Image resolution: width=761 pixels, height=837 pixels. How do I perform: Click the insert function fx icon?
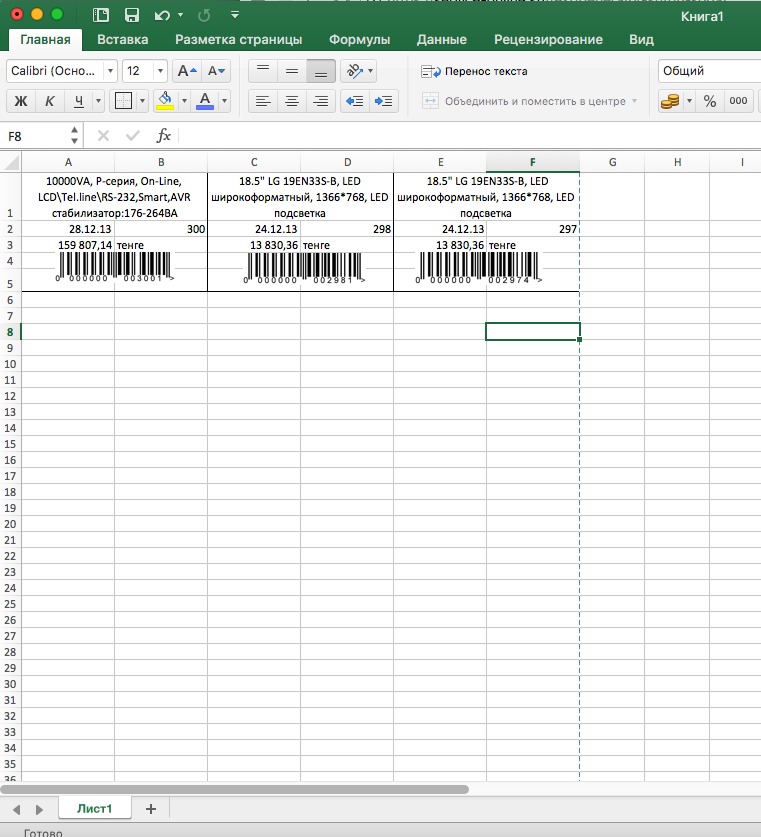[x=164, y=136]
